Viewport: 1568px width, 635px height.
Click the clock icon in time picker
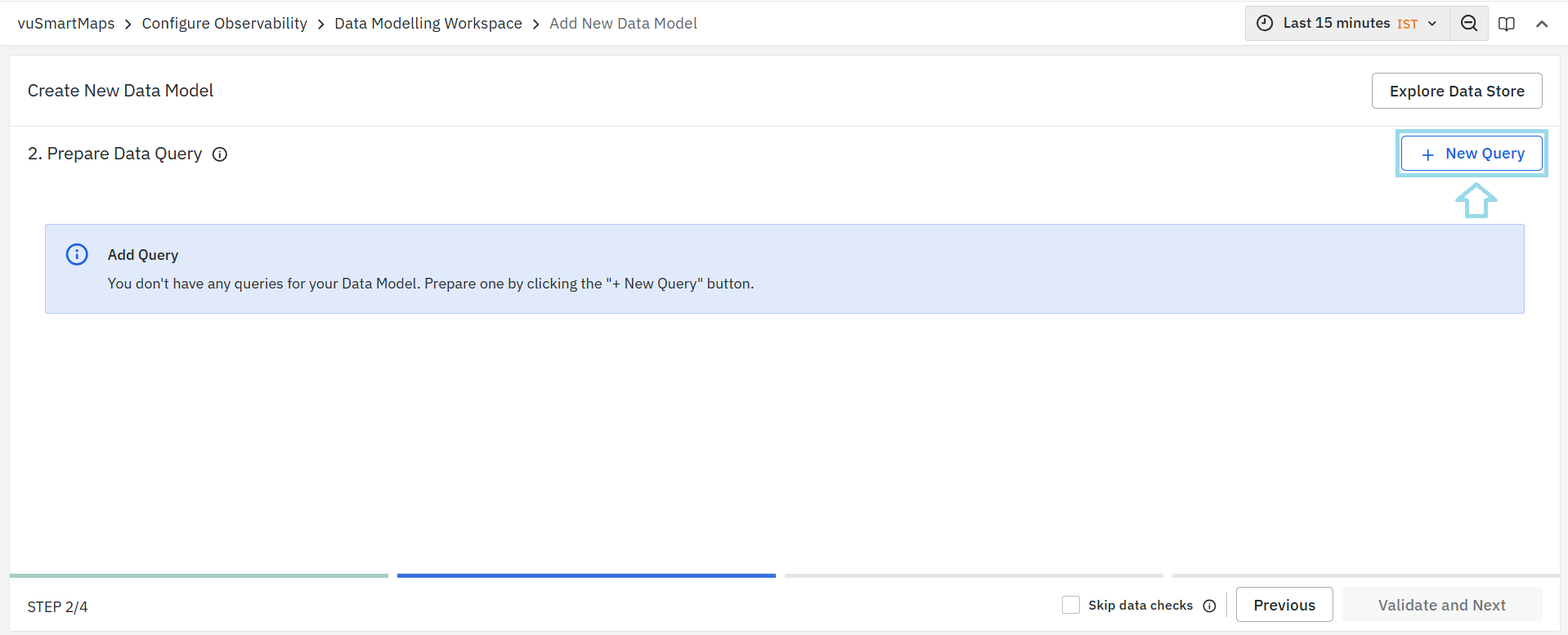(x=1265, y=24)
